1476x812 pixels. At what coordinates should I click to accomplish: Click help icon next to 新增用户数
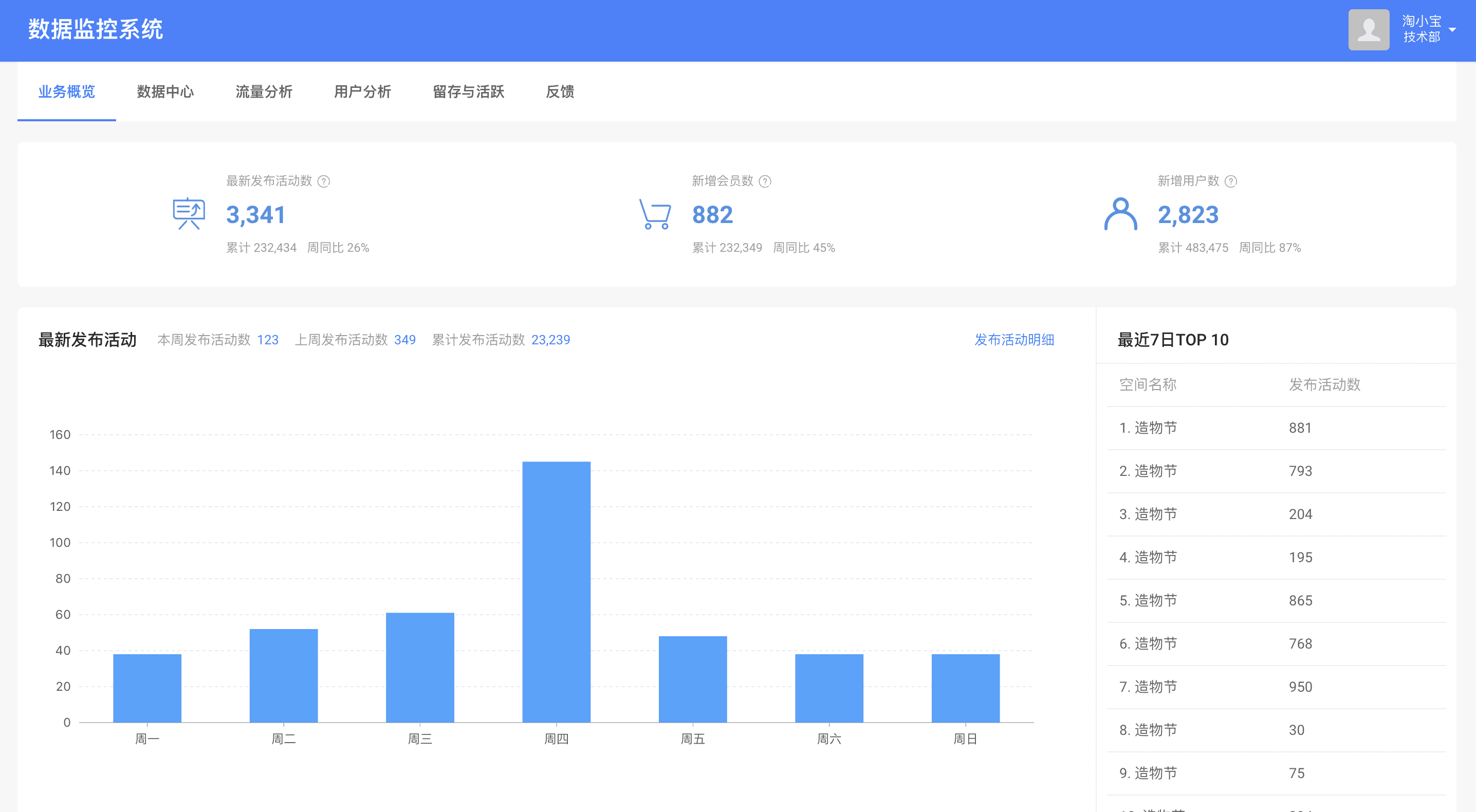(1231, 181)
